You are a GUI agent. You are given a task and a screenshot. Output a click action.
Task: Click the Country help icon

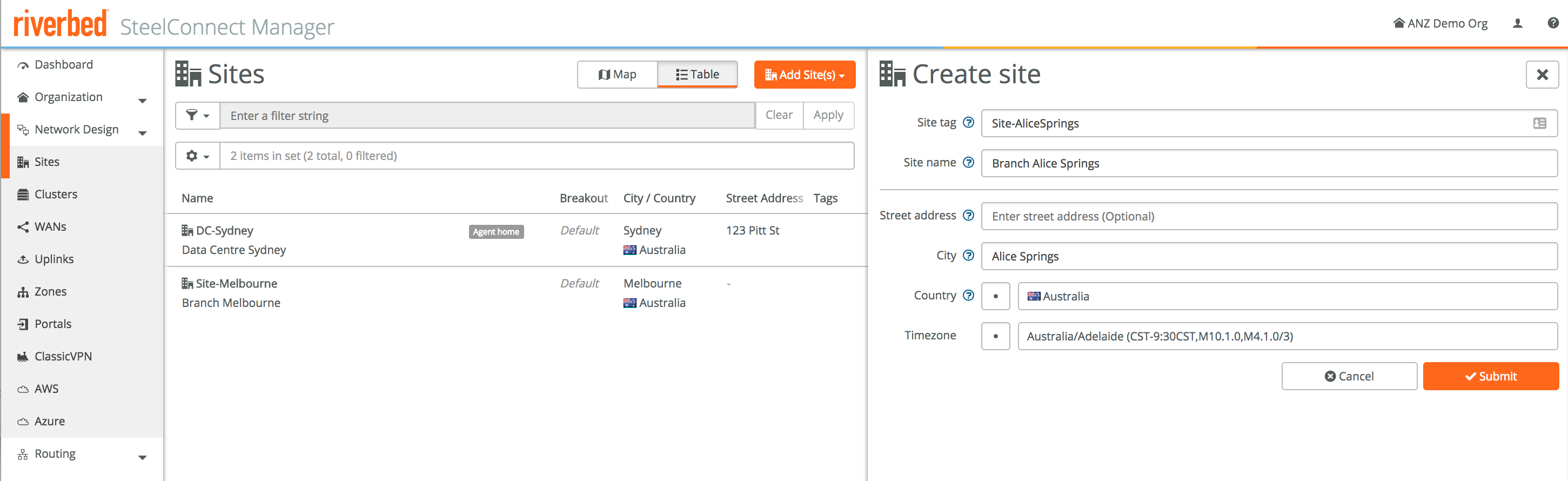point(968,295)
